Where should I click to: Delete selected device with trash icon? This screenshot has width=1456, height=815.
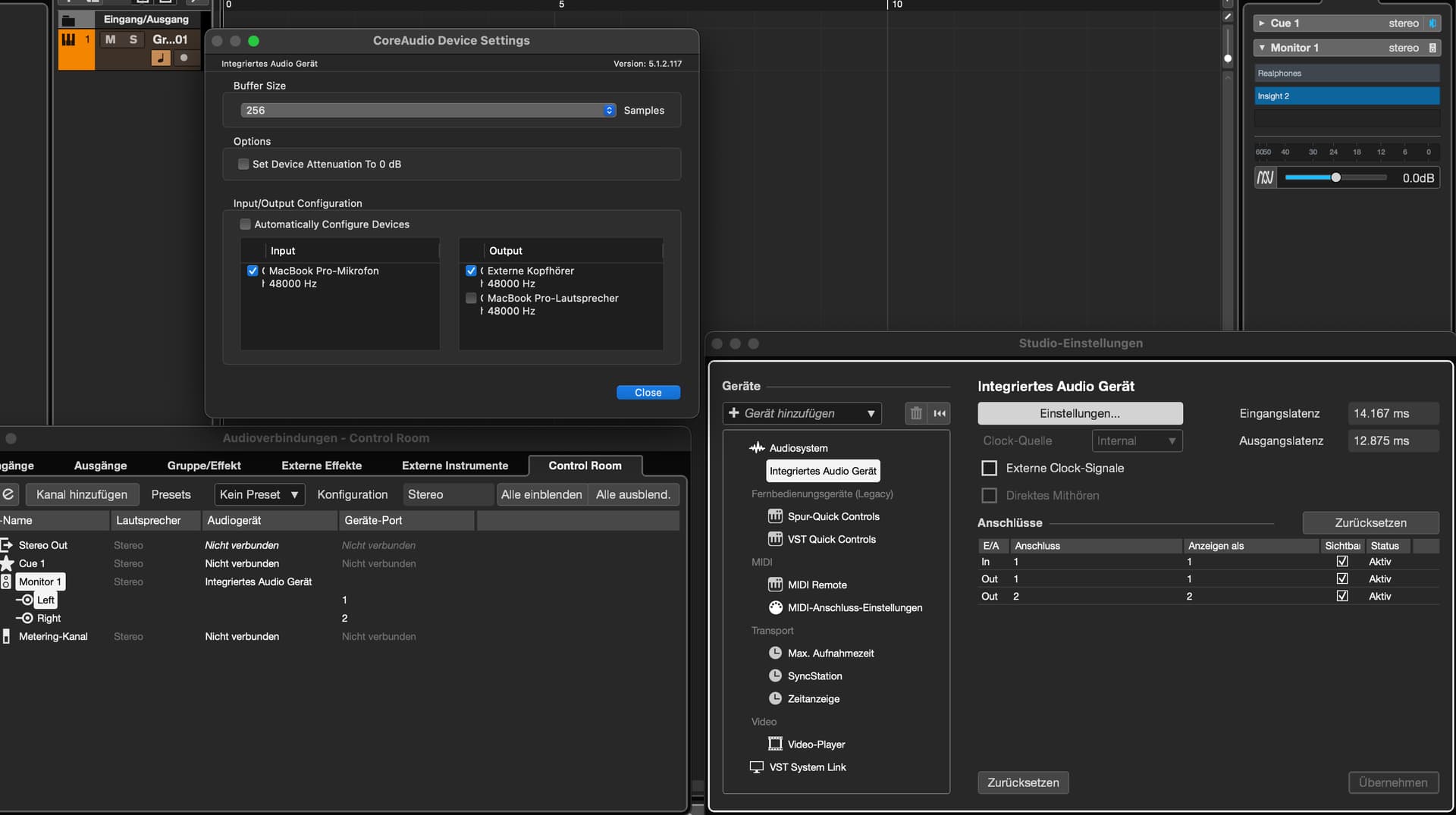click(x=916, y=413)
